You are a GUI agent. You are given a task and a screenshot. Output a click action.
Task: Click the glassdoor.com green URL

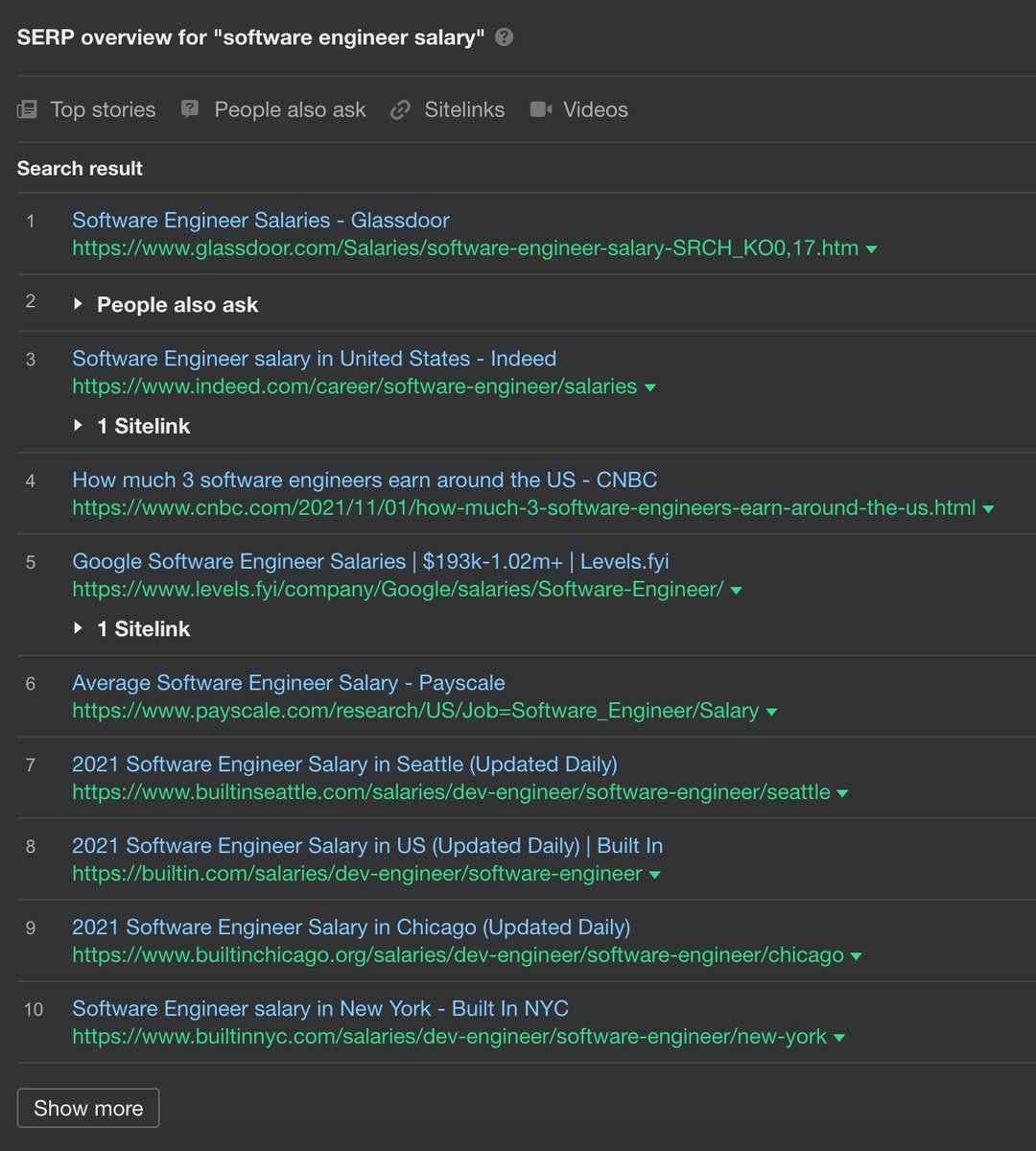click(465, 247)
